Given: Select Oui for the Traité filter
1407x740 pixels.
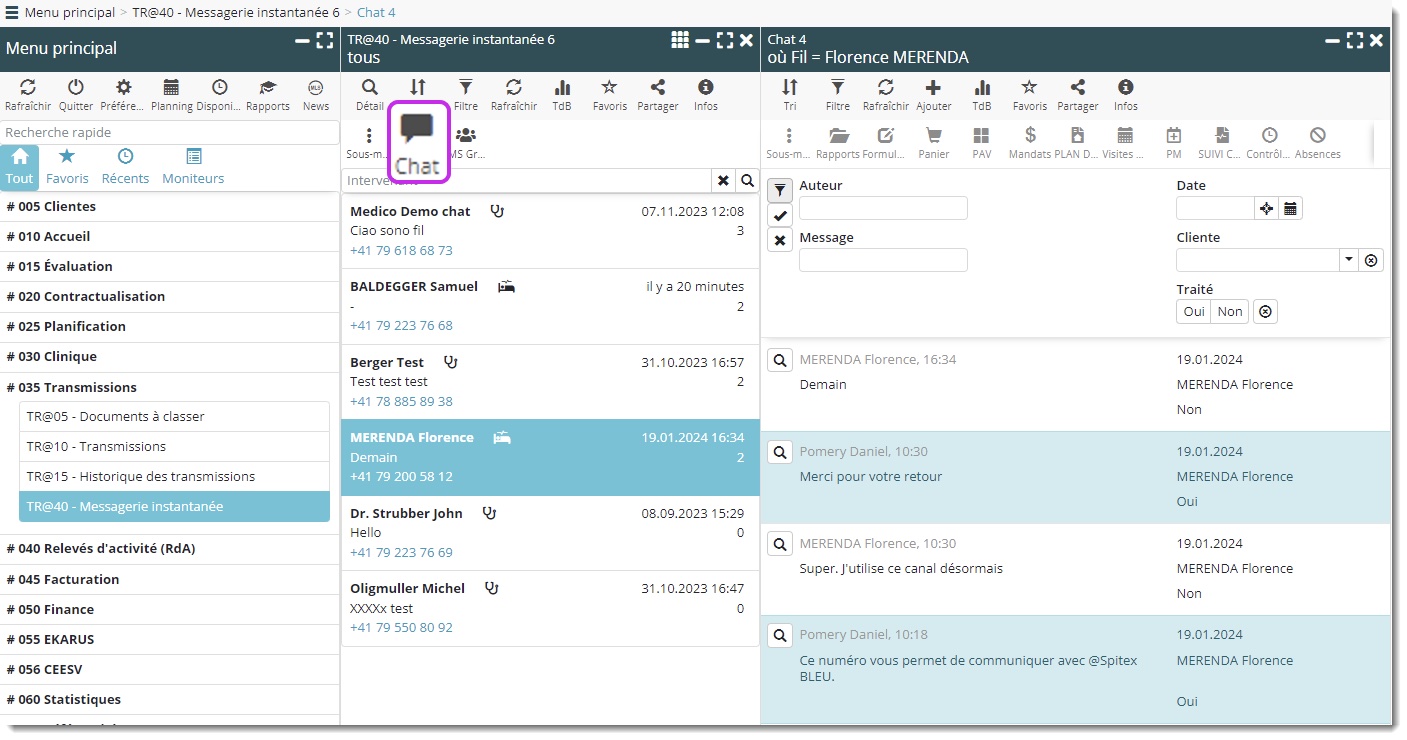Looking at the screenshot, I should click(x=1194, y=311).
